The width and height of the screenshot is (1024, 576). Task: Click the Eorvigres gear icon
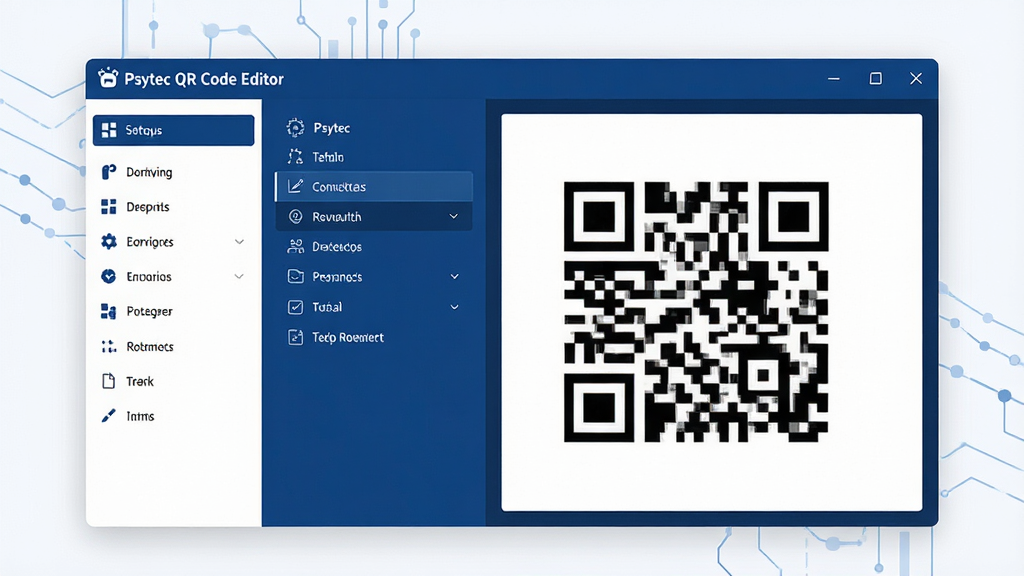[x=108, y=242]
